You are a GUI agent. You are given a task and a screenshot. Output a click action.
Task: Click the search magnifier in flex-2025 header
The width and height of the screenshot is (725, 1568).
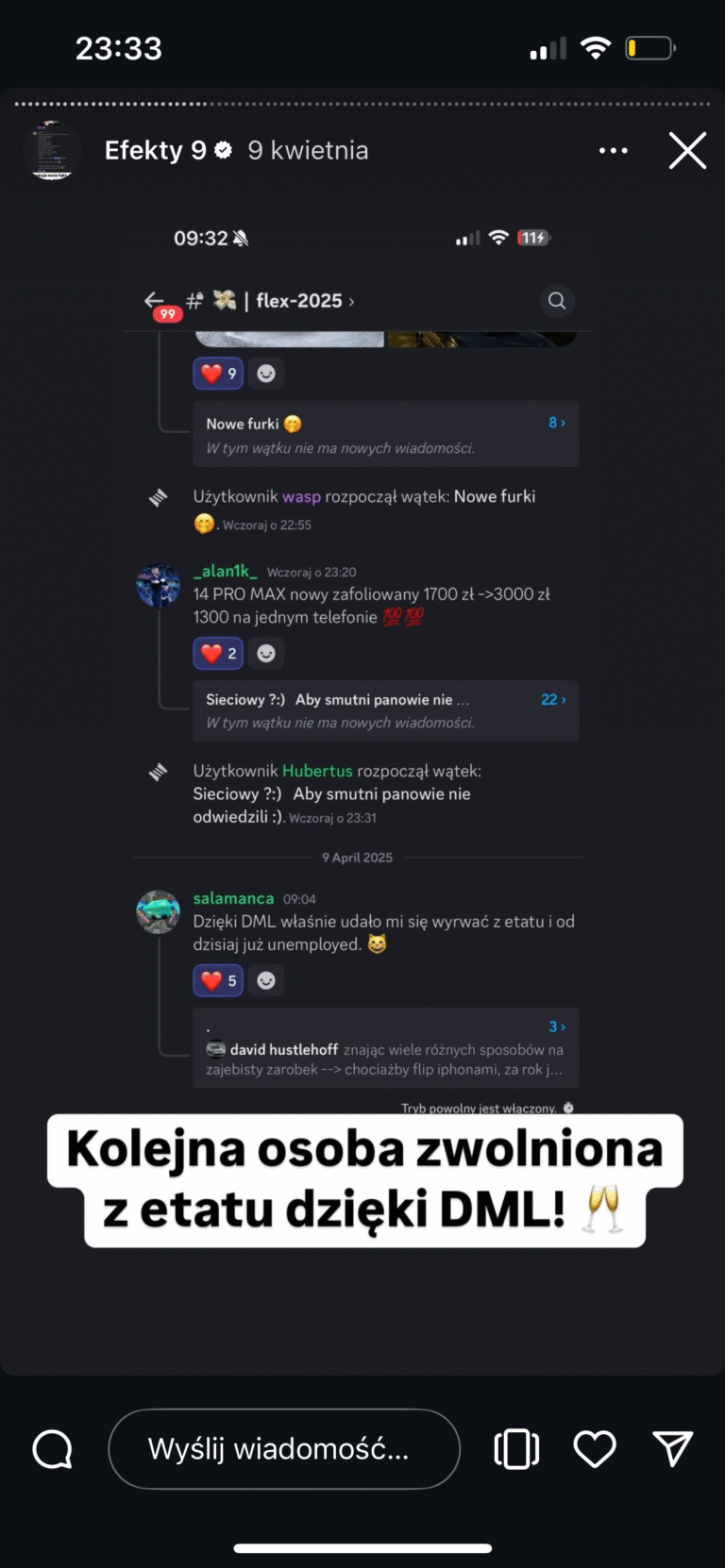pos(557,301)
